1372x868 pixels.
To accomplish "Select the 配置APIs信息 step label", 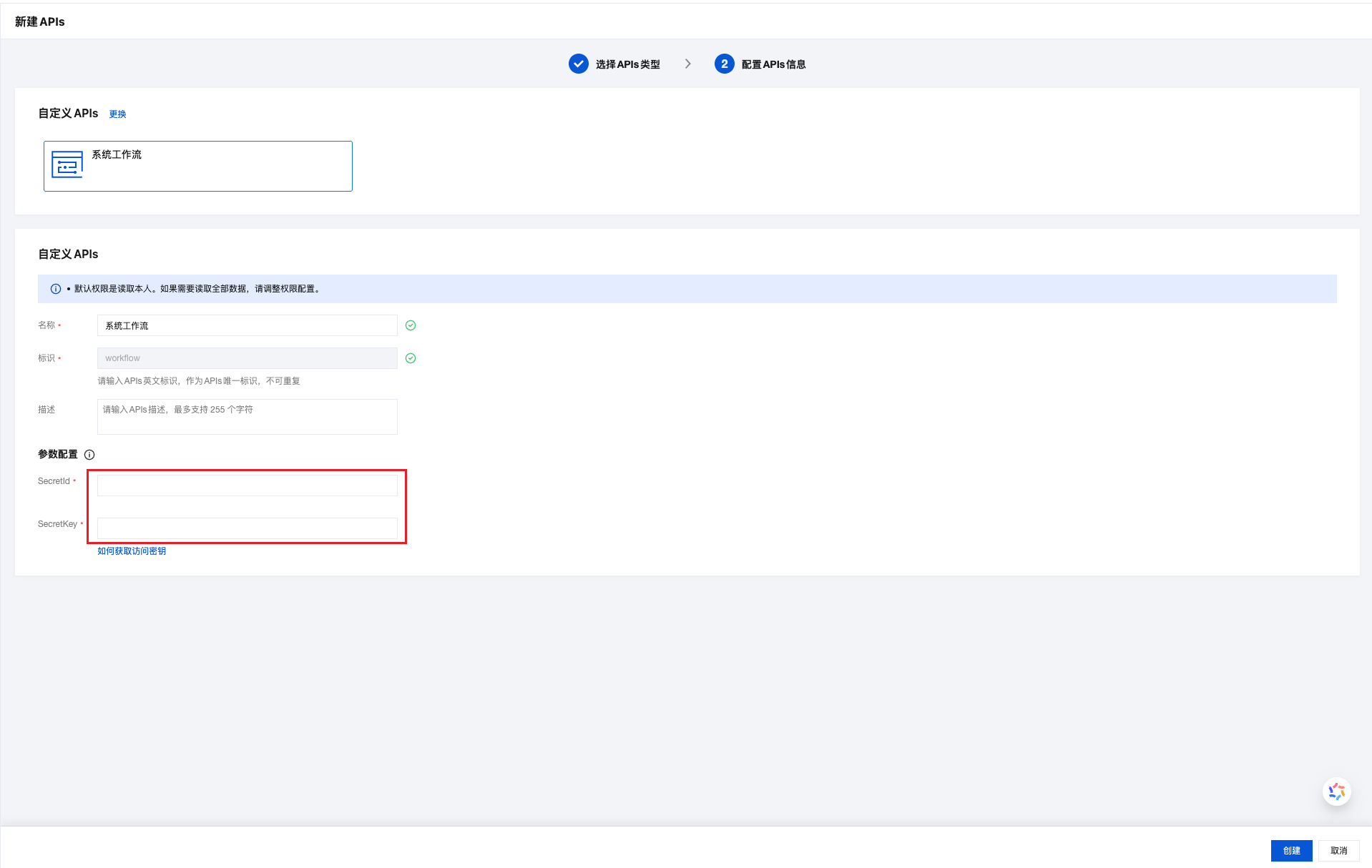I will tap(773, 64).
